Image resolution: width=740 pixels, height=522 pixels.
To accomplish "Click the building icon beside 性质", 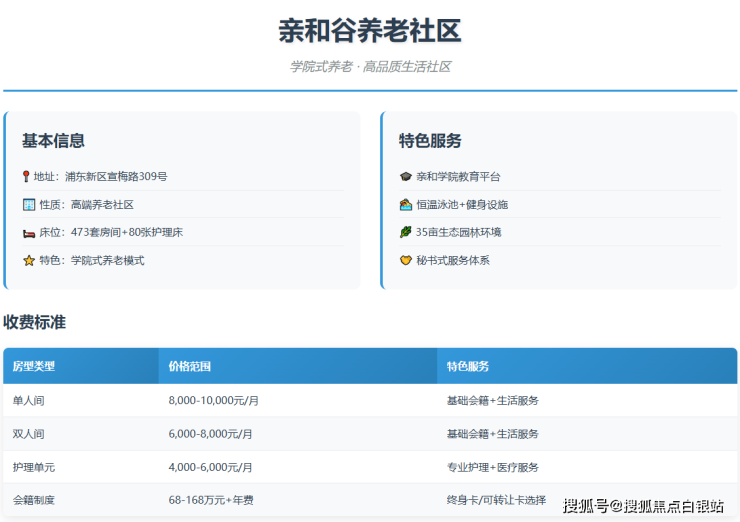I will click(x=28, y=205).
